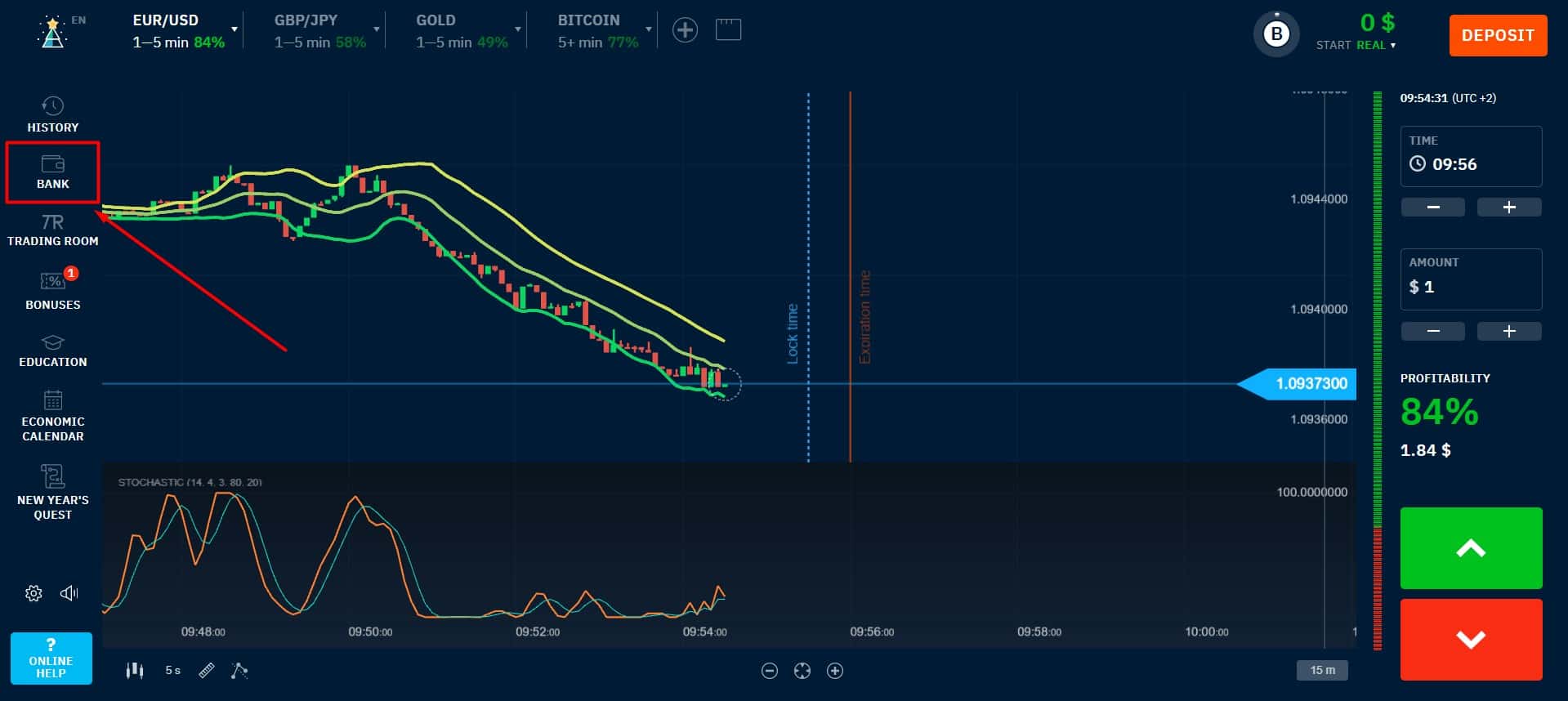The image size is (1568, 701).
Task: Increase the amount with plus stepper
Action: (1509, 331)
